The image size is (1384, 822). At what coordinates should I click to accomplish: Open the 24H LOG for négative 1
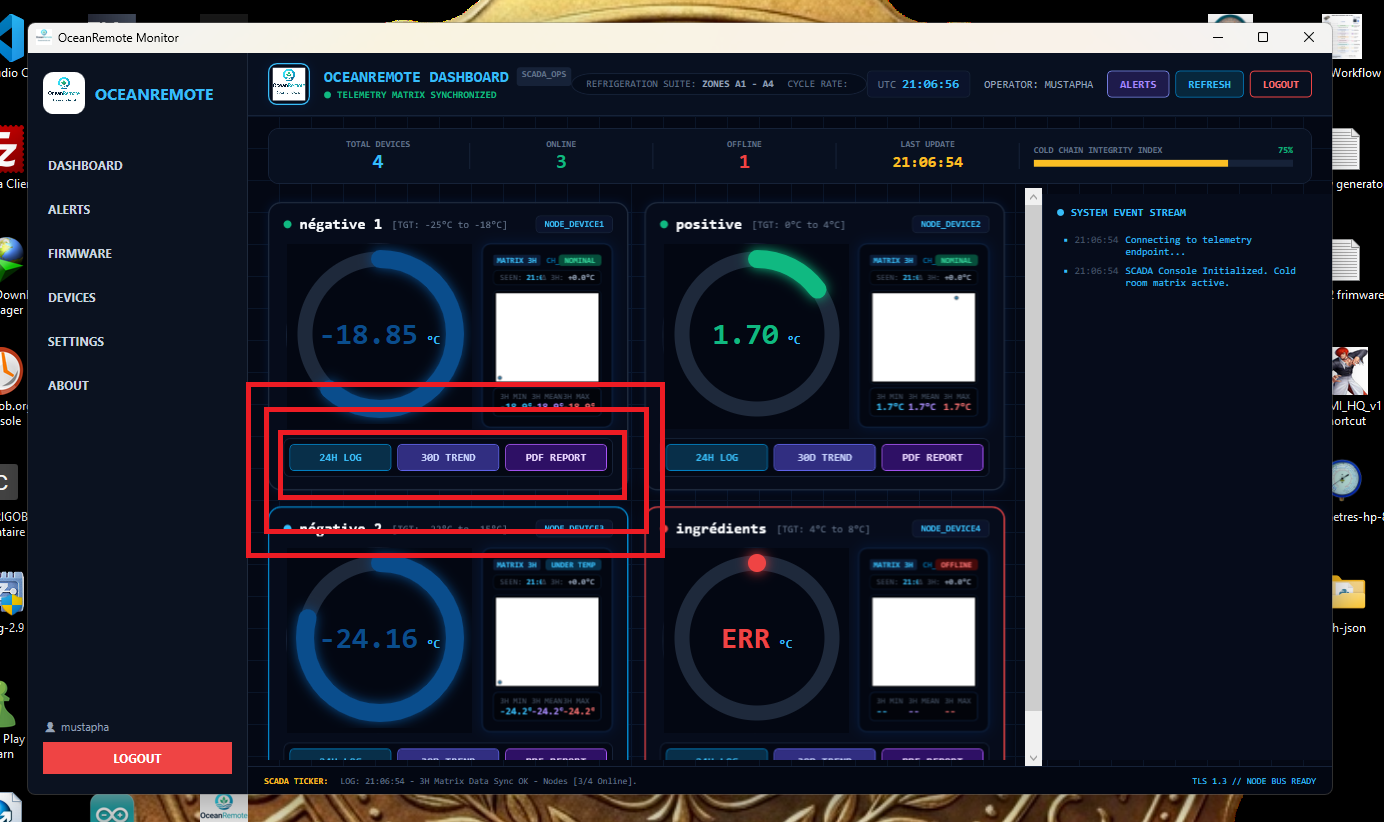340,458
